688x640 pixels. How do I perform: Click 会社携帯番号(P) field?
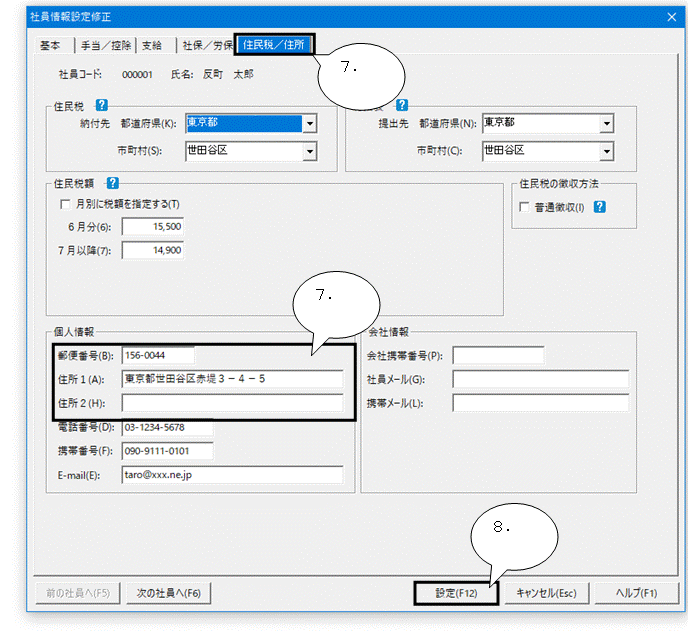tap(498, 355)
